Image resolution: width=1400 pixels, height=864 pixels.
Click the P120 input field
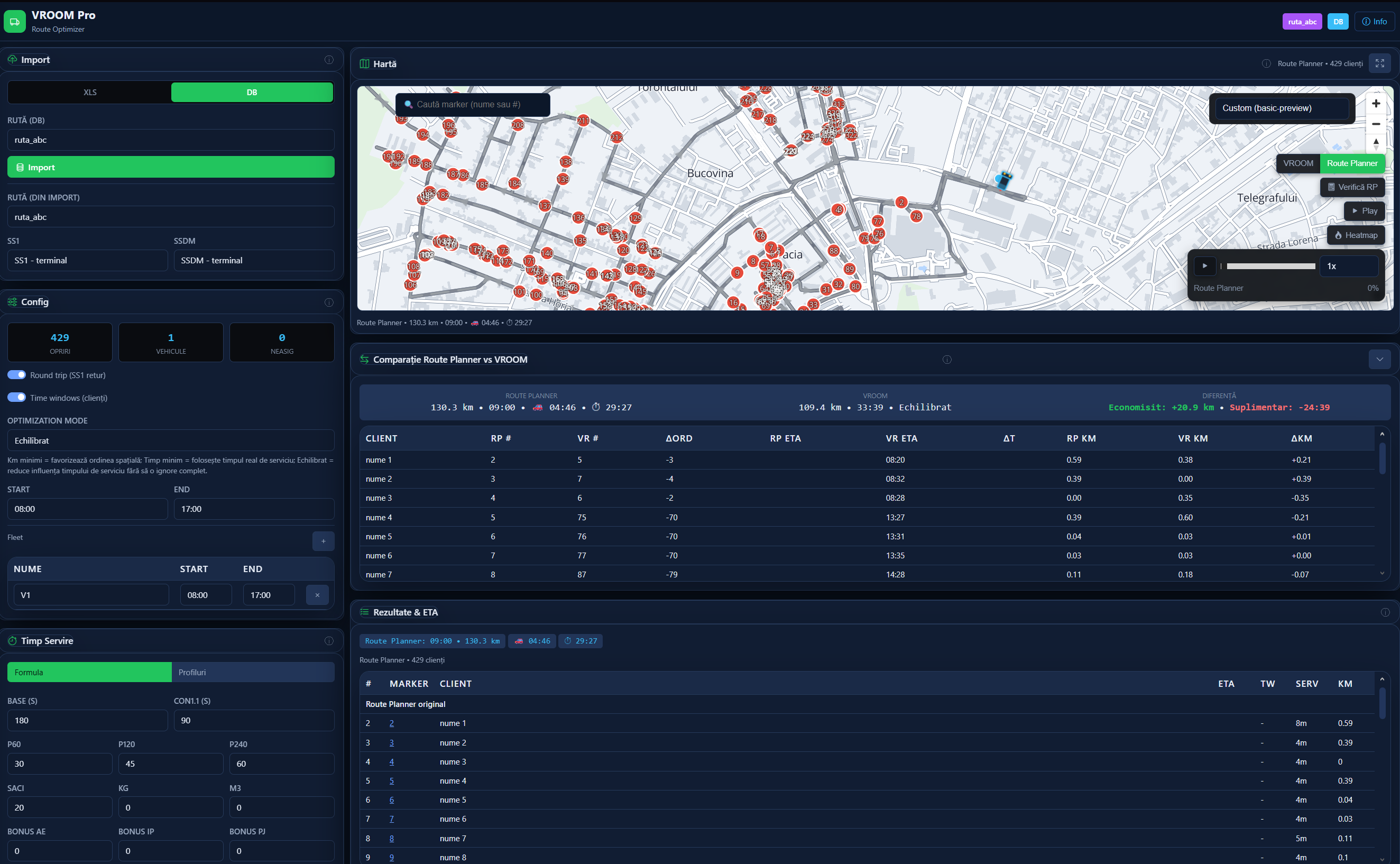(171, 764)
